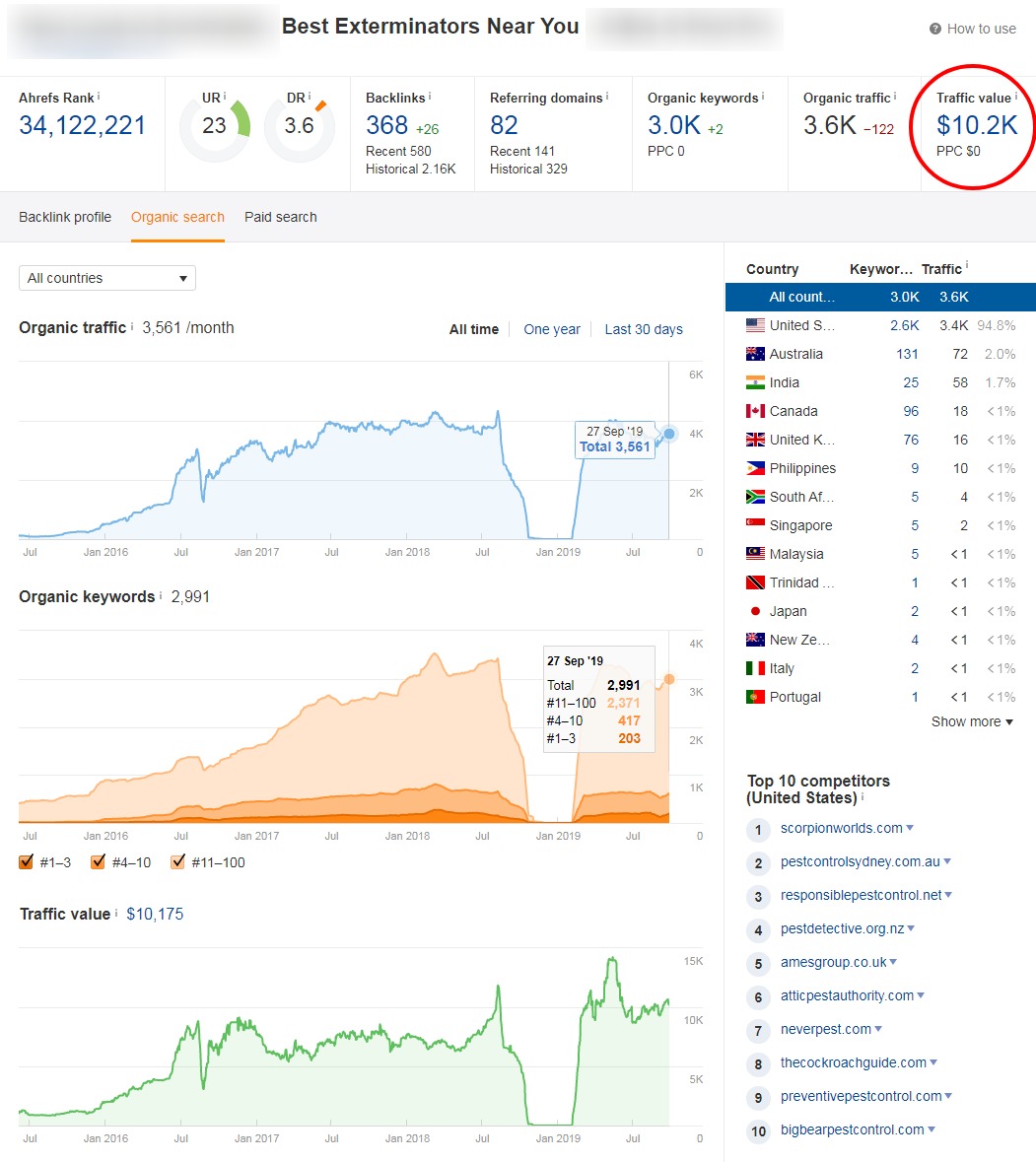Click info icon beside DR label
Viewport: 1036px width, 1162px height.
309,97
